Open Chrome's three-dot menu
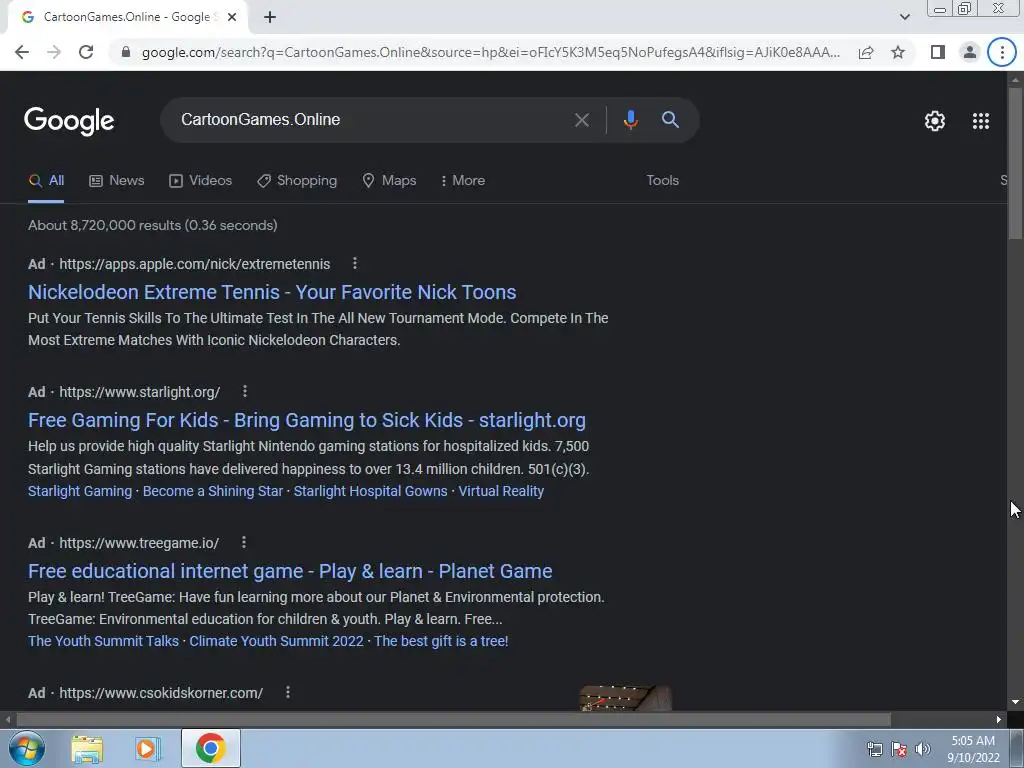The width and height of the screenshot is (1024, 768). (1002, 52)
